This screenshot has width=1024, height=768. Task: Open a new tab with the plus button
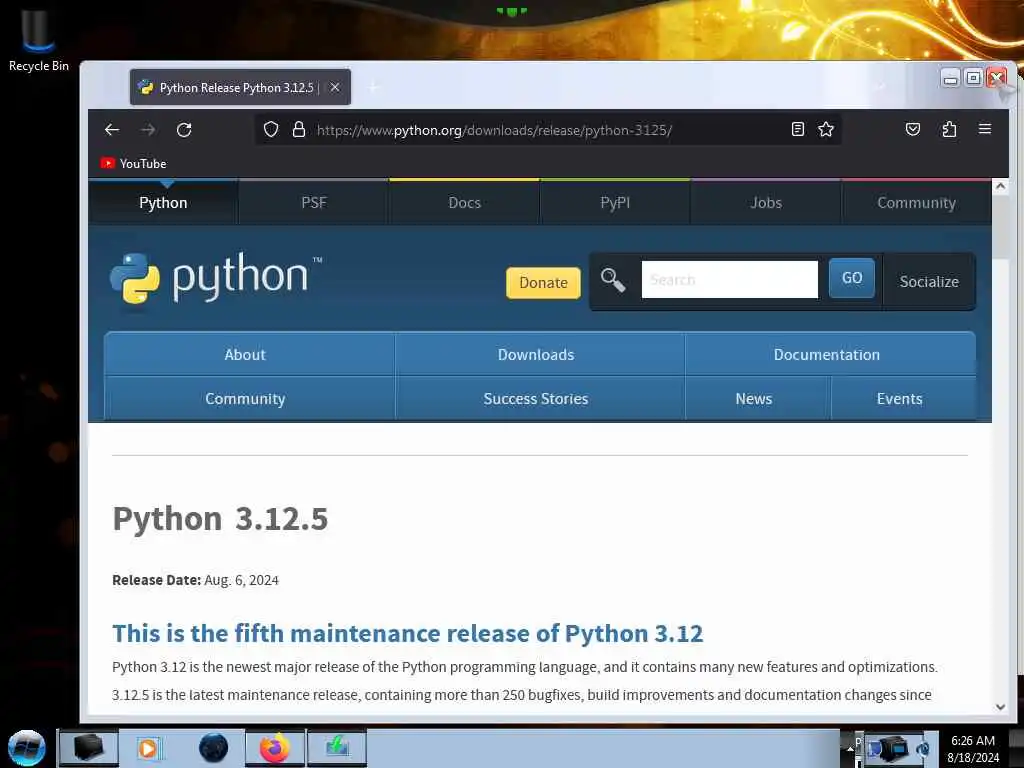(x=374, y=87)
